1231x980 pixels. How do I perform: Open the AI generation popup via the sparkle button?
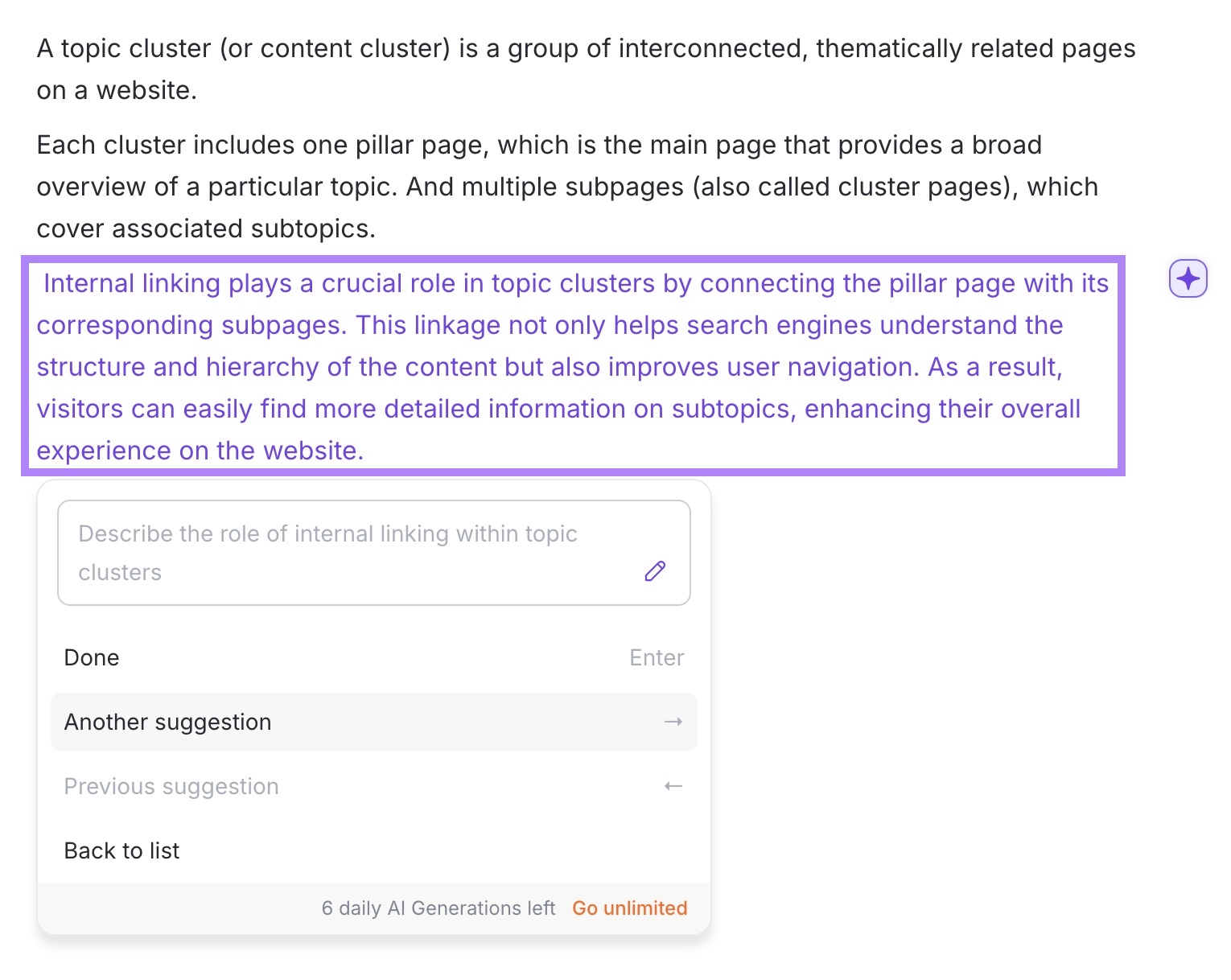pos(1188,279)
